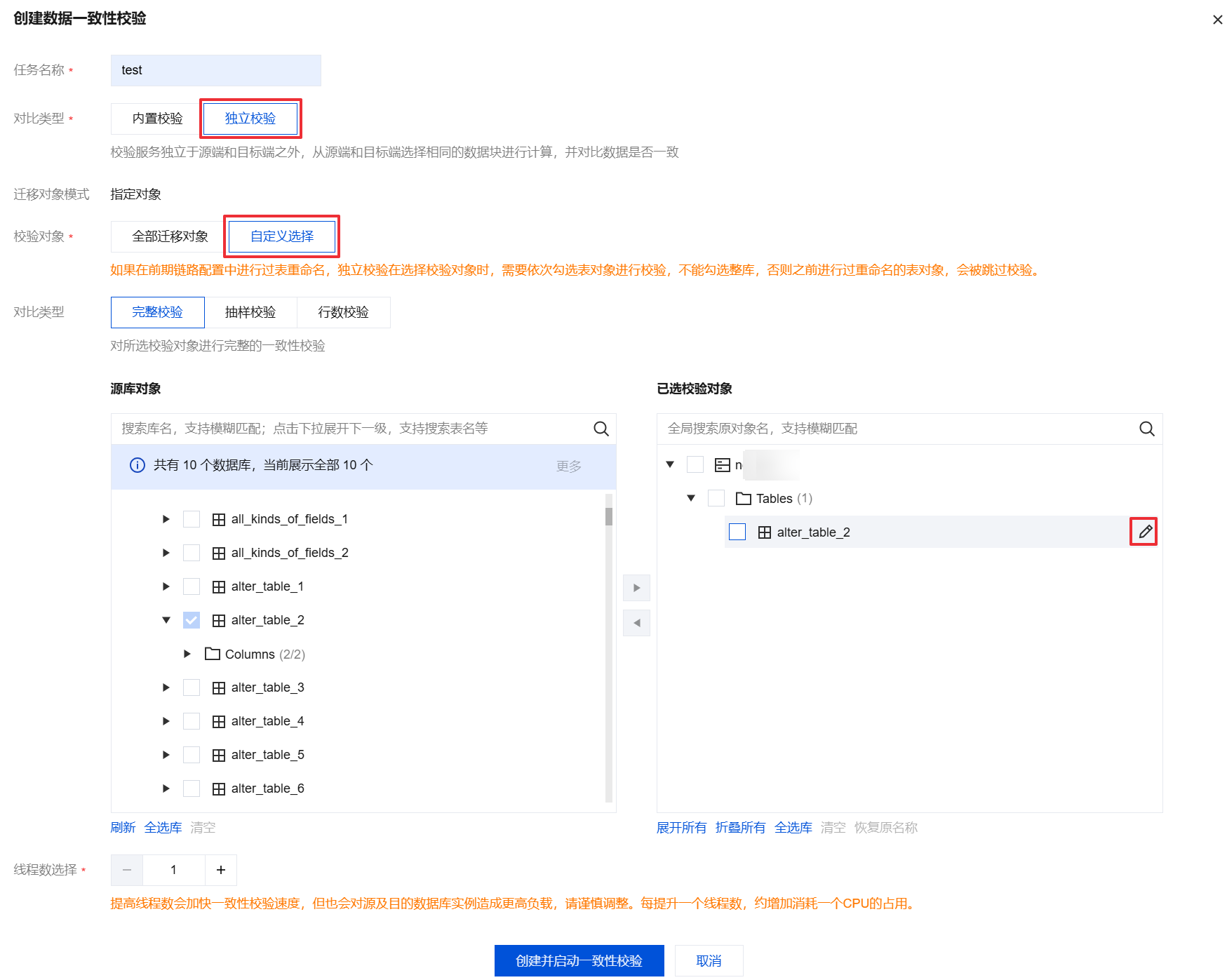Image resolution: width=1227 pixels, height=980 pixels.
Task: Collapse the database node in selected objects
Action: (670, 464)
